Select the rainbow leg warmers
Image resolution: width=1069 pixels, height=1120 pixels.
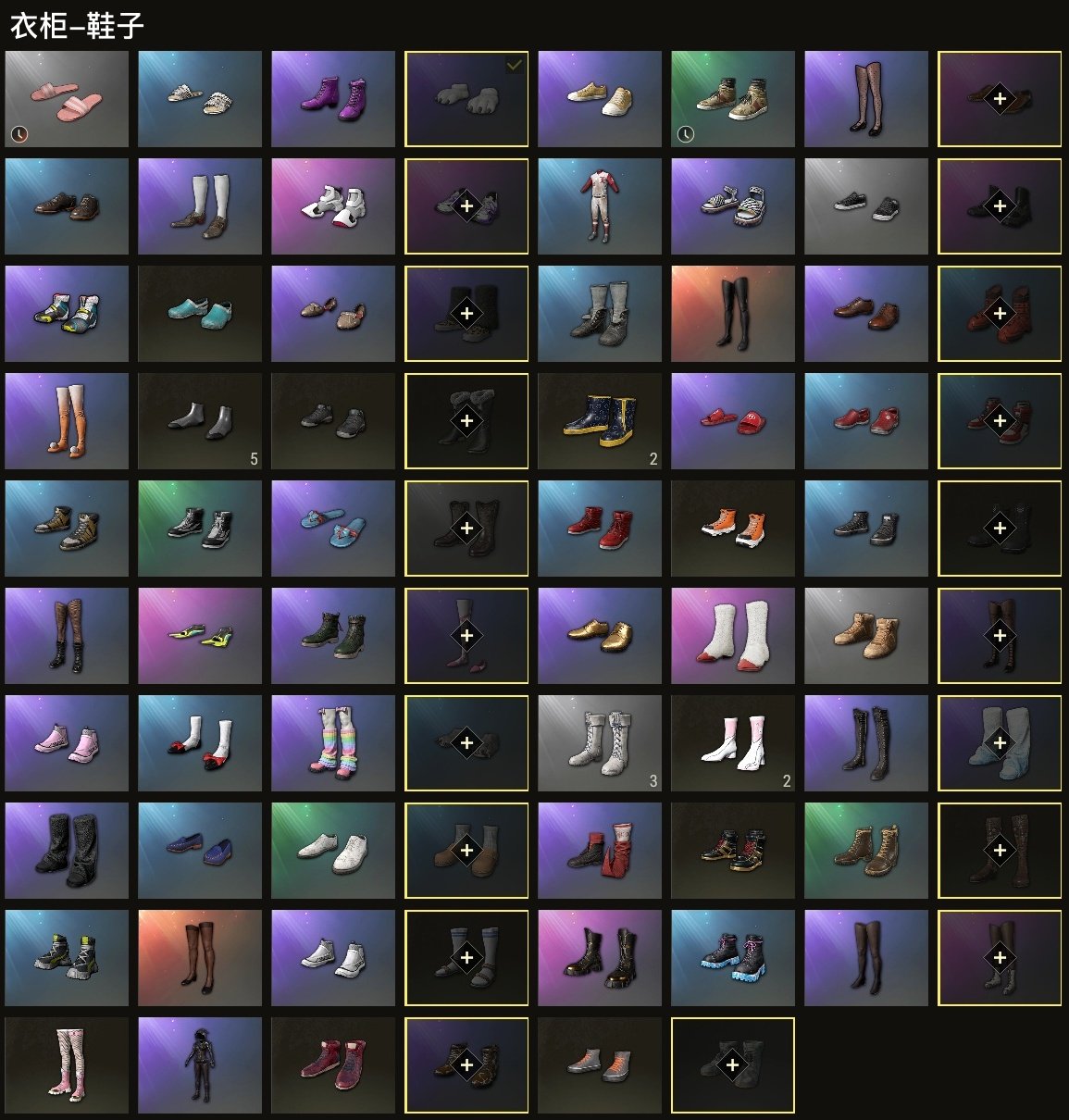click(x=333, y=743)
